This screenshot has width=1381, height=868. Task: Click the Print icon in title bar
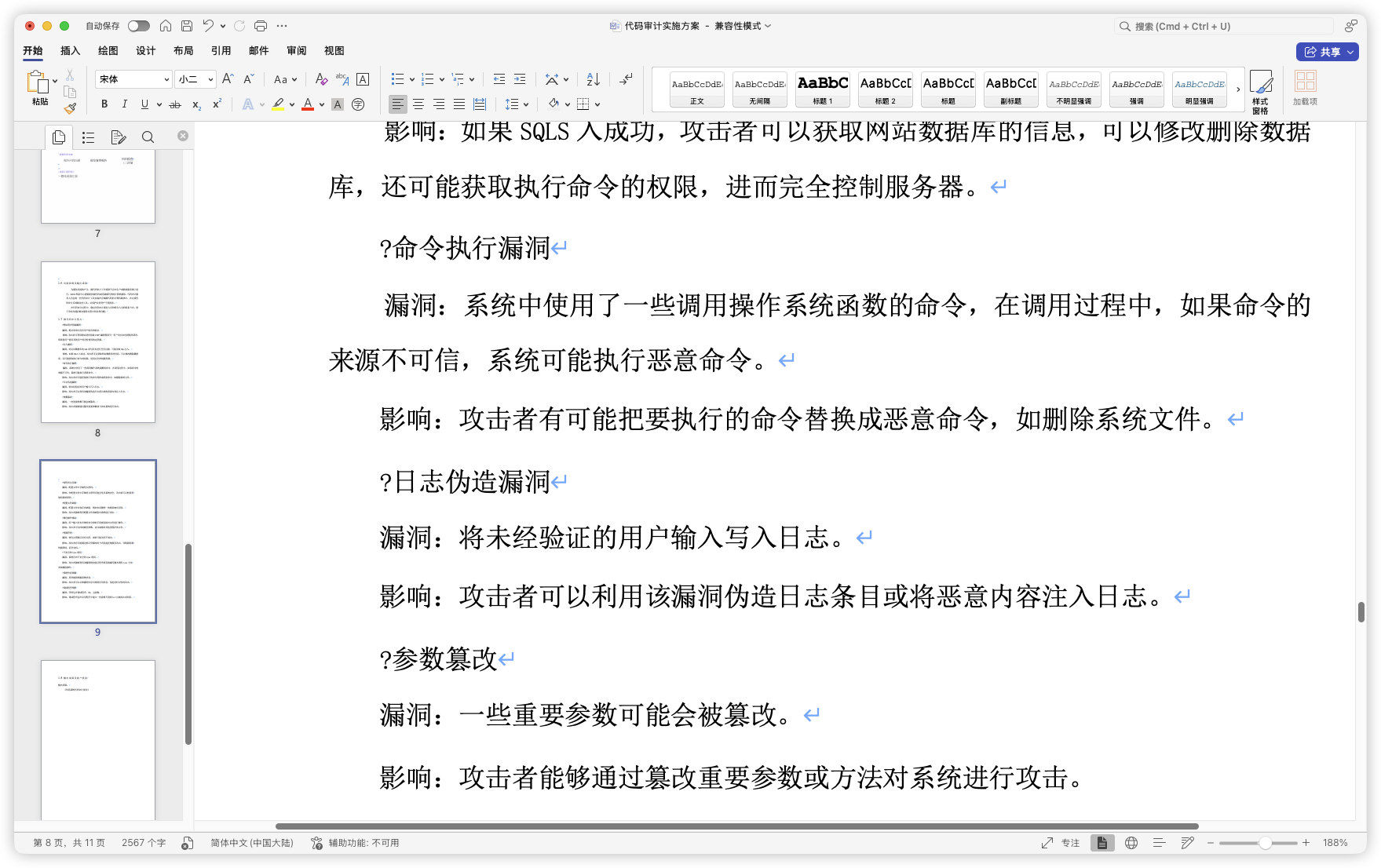(261, 26)
